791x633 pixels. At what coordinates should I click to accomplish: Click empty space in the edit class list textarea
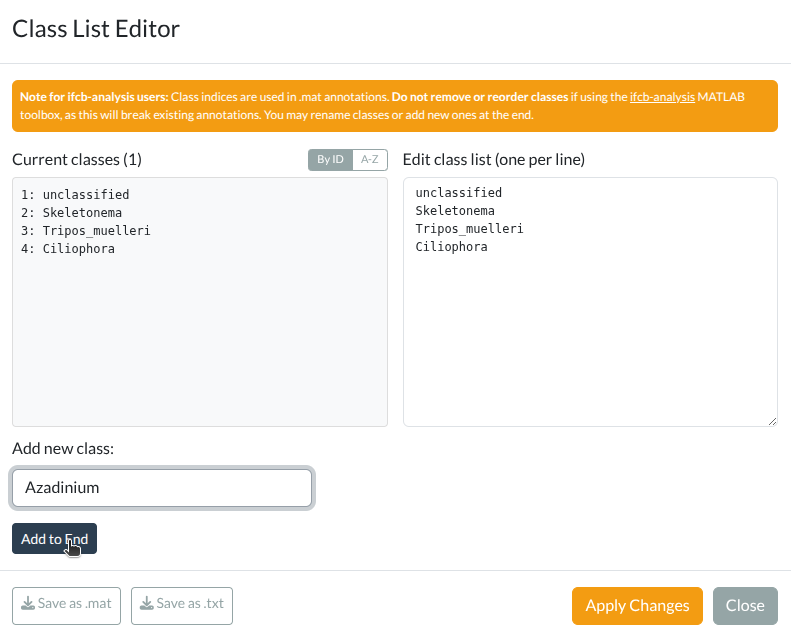(x=590, y=340)
